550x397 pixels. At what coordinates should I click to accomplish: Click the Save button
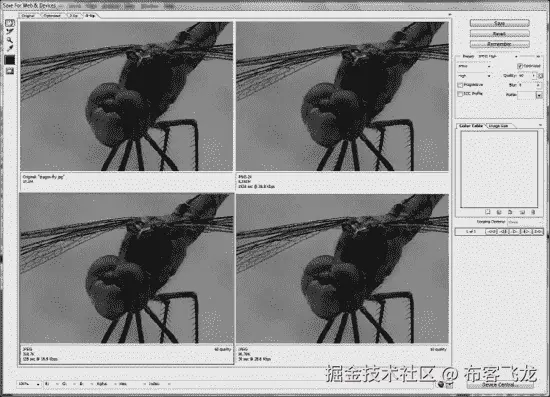(x=499, y=23)
